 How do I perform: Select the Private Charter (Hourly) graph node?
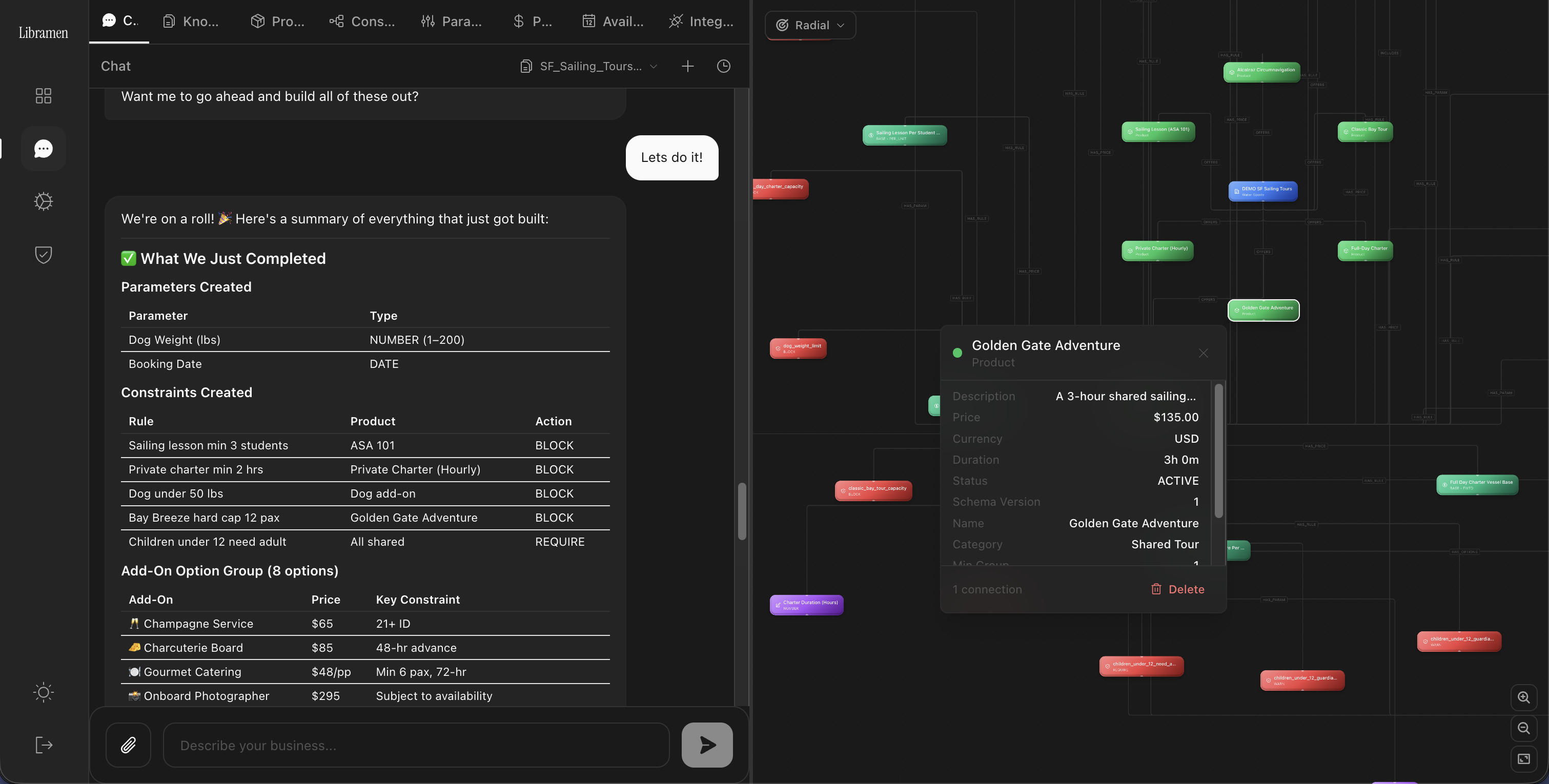[1157, 251]
